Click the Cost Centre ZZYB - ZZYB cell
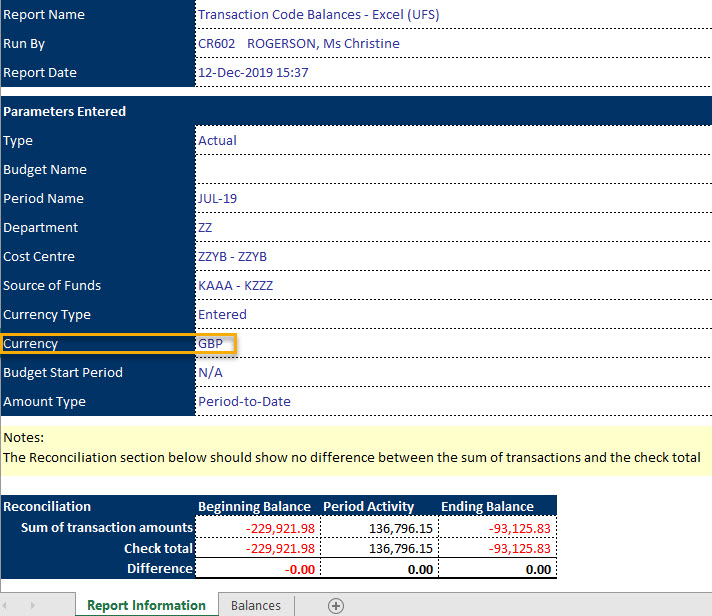712x616 pixels. [x=453, y=256]
